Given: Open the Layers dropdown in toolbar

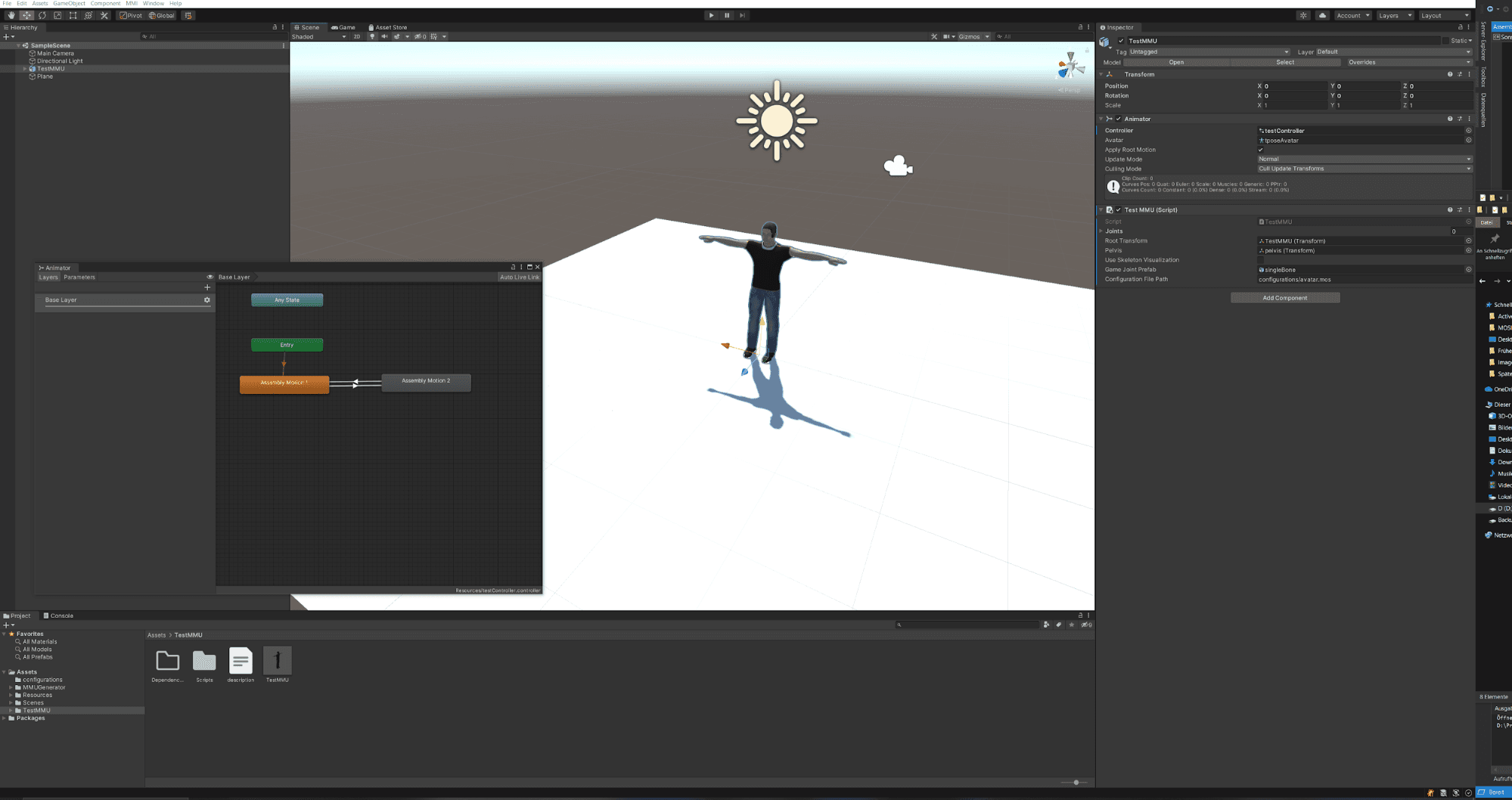Looking at the screenshot, I should click(1395, 15).
